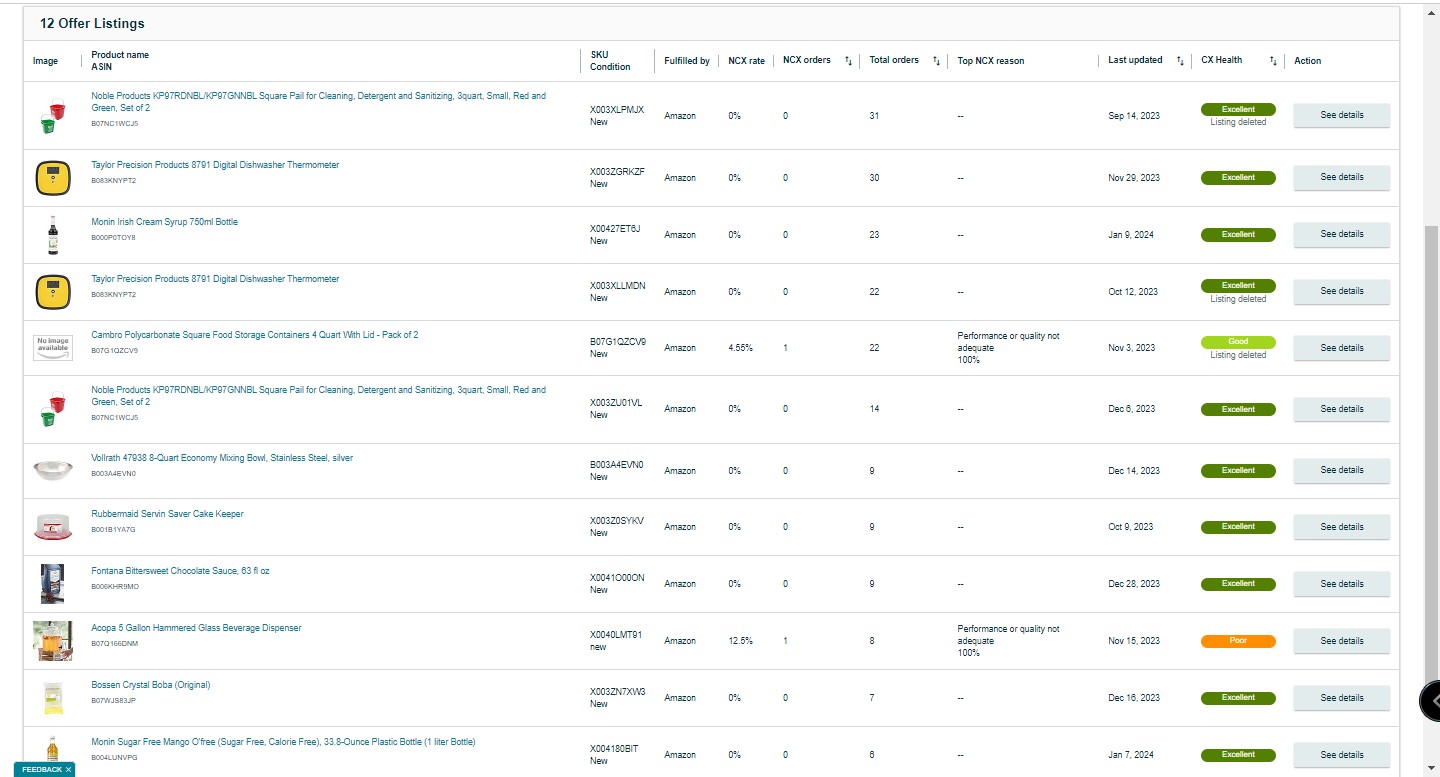See details for Monin Sugar Free Mango
Screen dimensions: 1440x777
click(1341, 755)
